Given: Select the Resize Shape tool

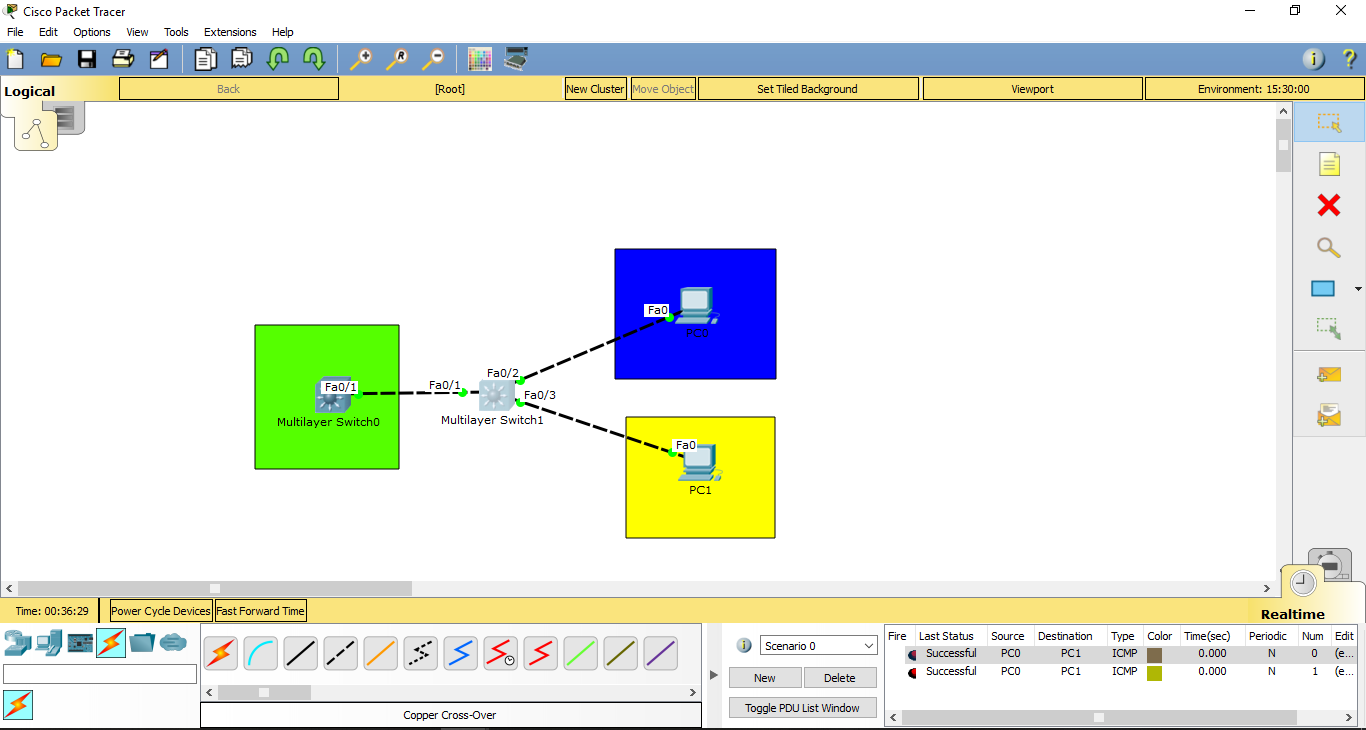Looking at the screenshot, I should [x=1328, y=327].
